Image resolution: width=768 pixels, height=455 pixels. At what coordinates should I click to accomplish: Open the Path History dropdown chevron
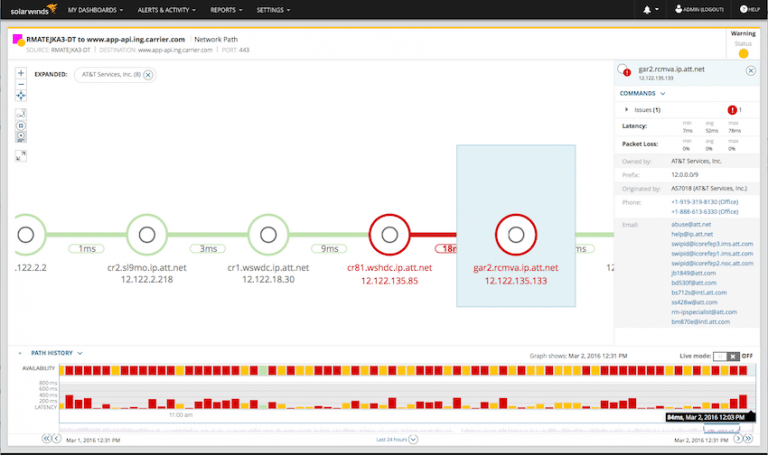point(80,353)
